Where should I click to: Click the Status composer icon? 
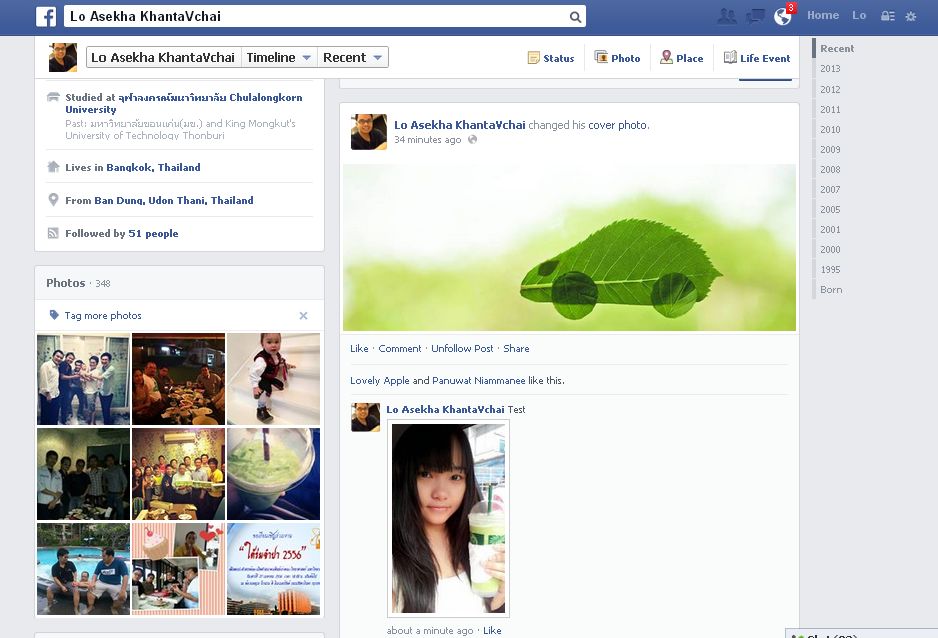point(534,58)
